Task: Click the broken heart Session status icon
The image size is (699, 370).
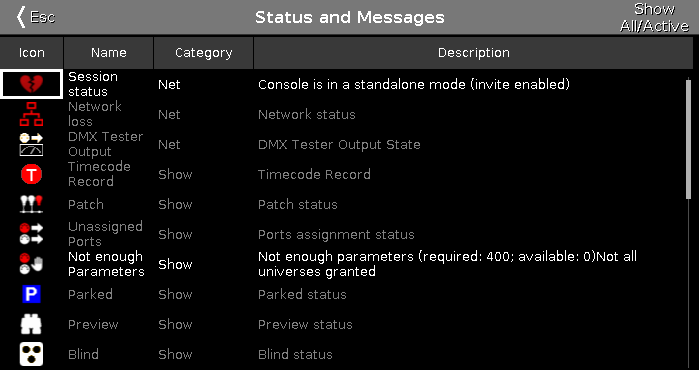Action: click(x=31, y=84)
